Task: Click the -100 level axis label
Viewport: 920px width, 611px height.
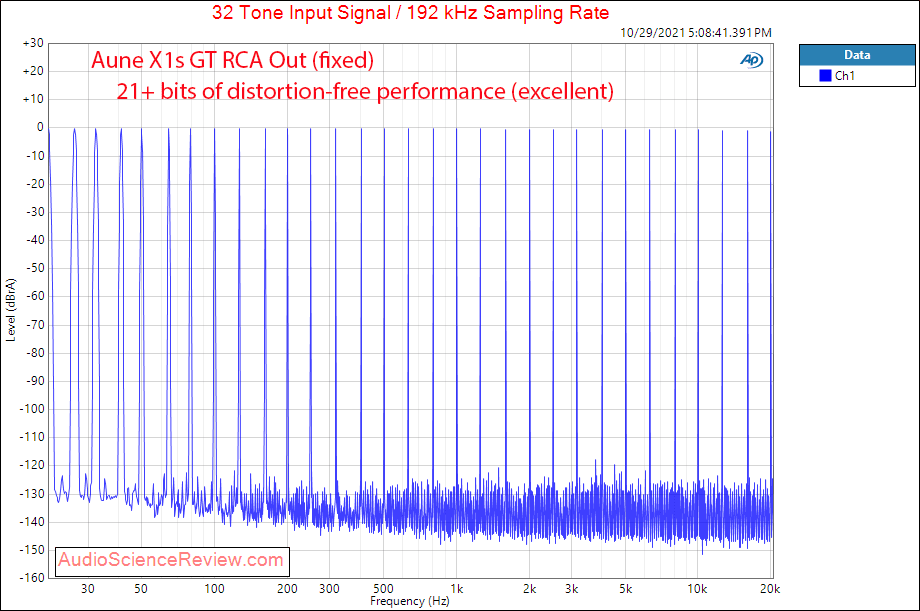Action: [x=32, y=409]
